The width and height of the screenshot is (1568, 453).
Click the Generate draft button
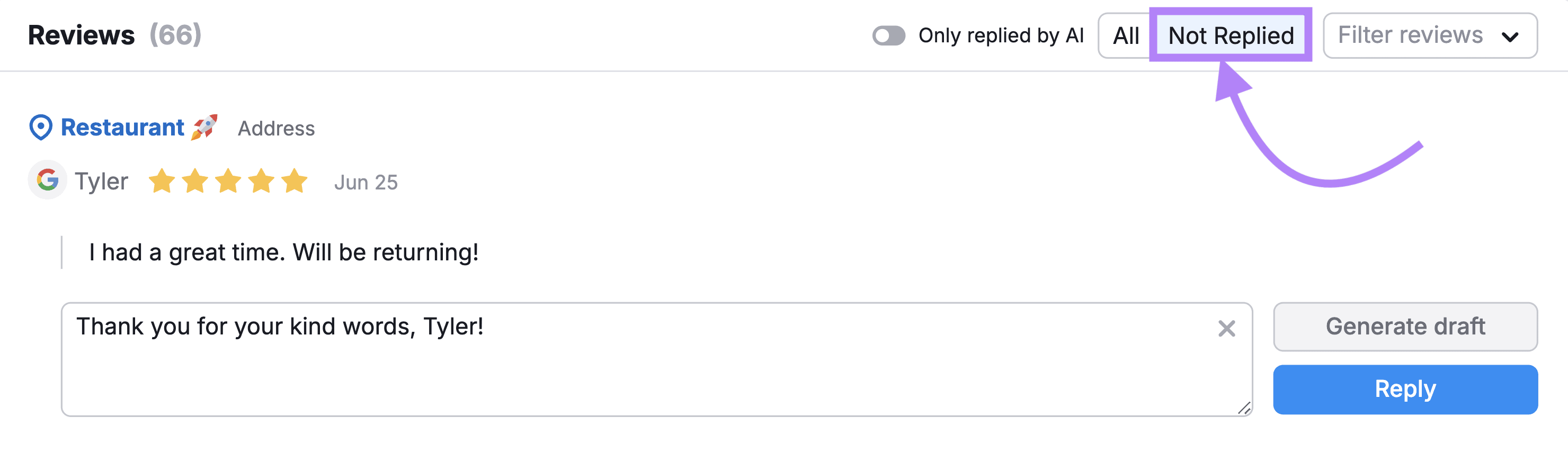point(1405,327)
